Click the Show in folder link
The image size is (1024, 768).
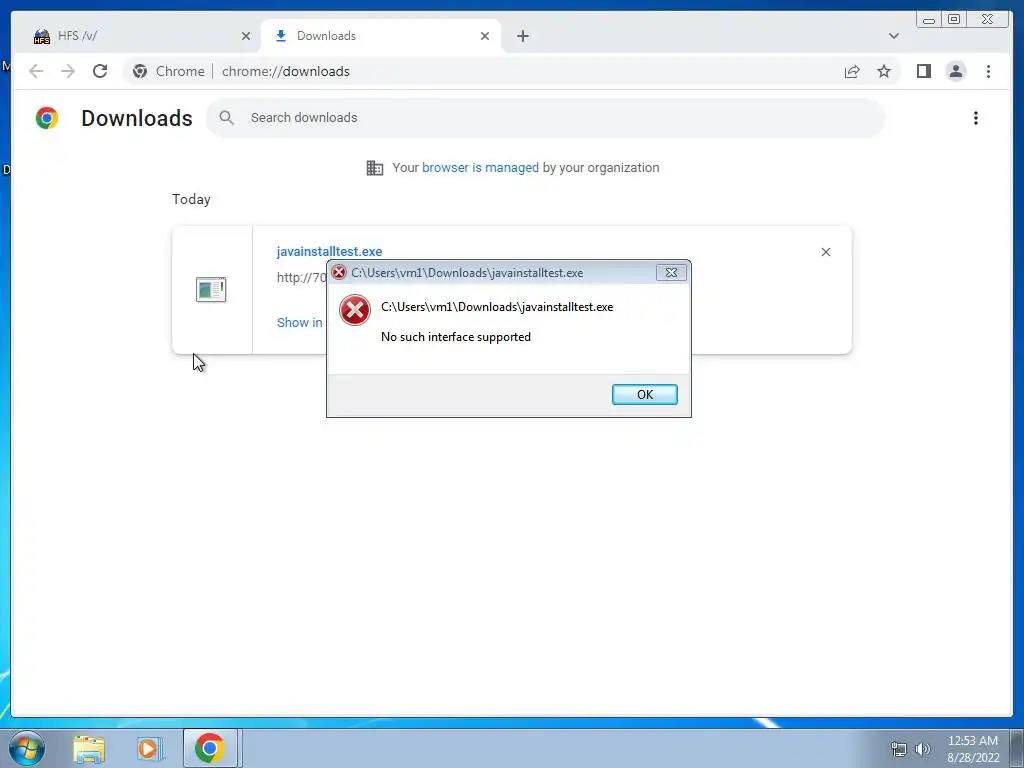coord(300,323)
